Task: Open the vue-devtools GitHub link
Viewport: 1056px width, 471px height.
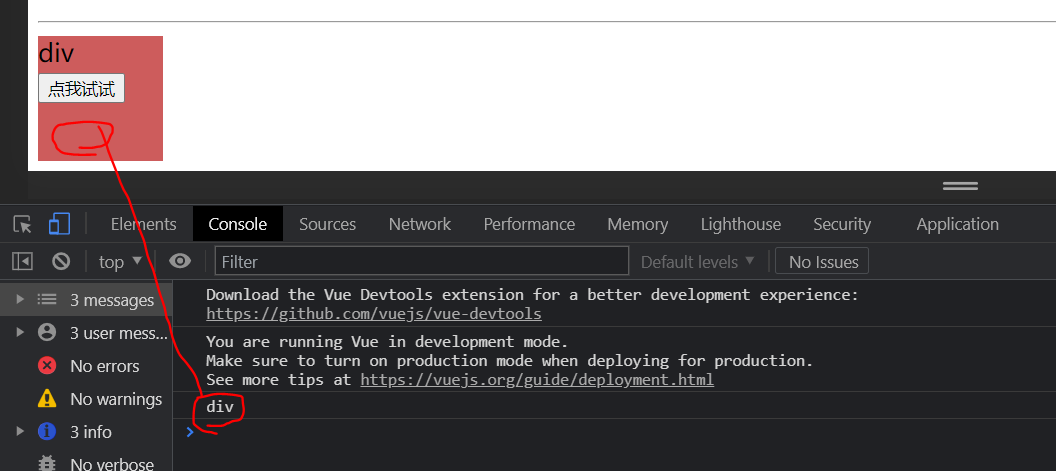Action: pos(374,314)
